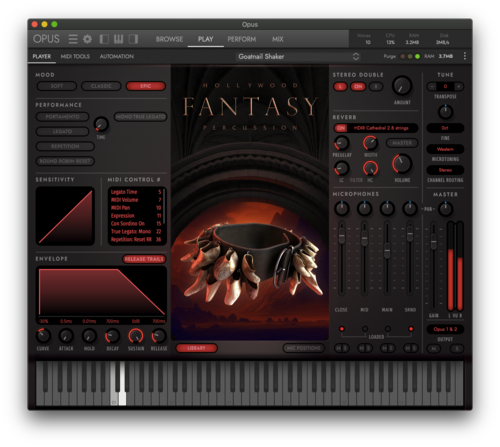Increase transpose with the plus stepper

459,87
